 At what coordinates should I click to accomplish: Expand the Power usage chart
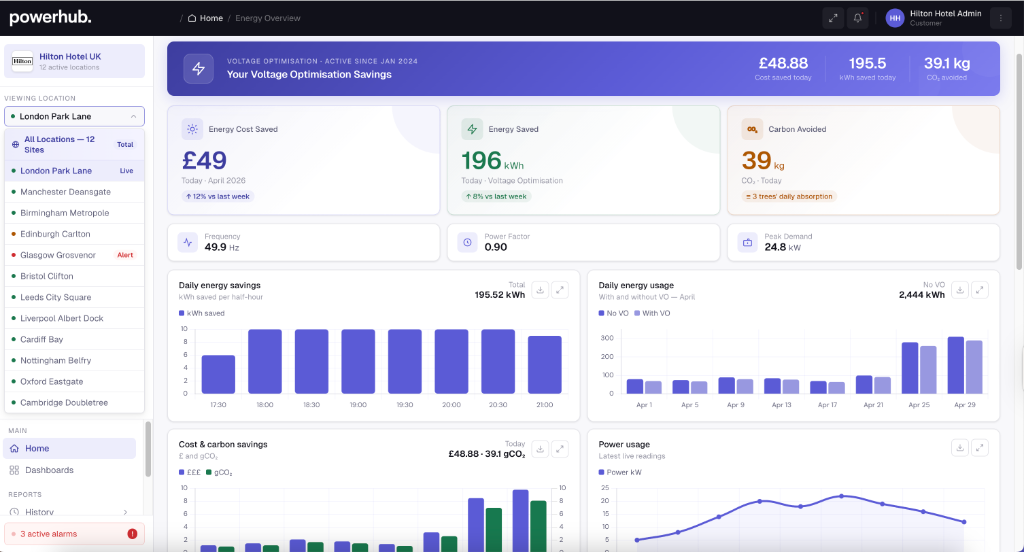(x=980, y=447)
